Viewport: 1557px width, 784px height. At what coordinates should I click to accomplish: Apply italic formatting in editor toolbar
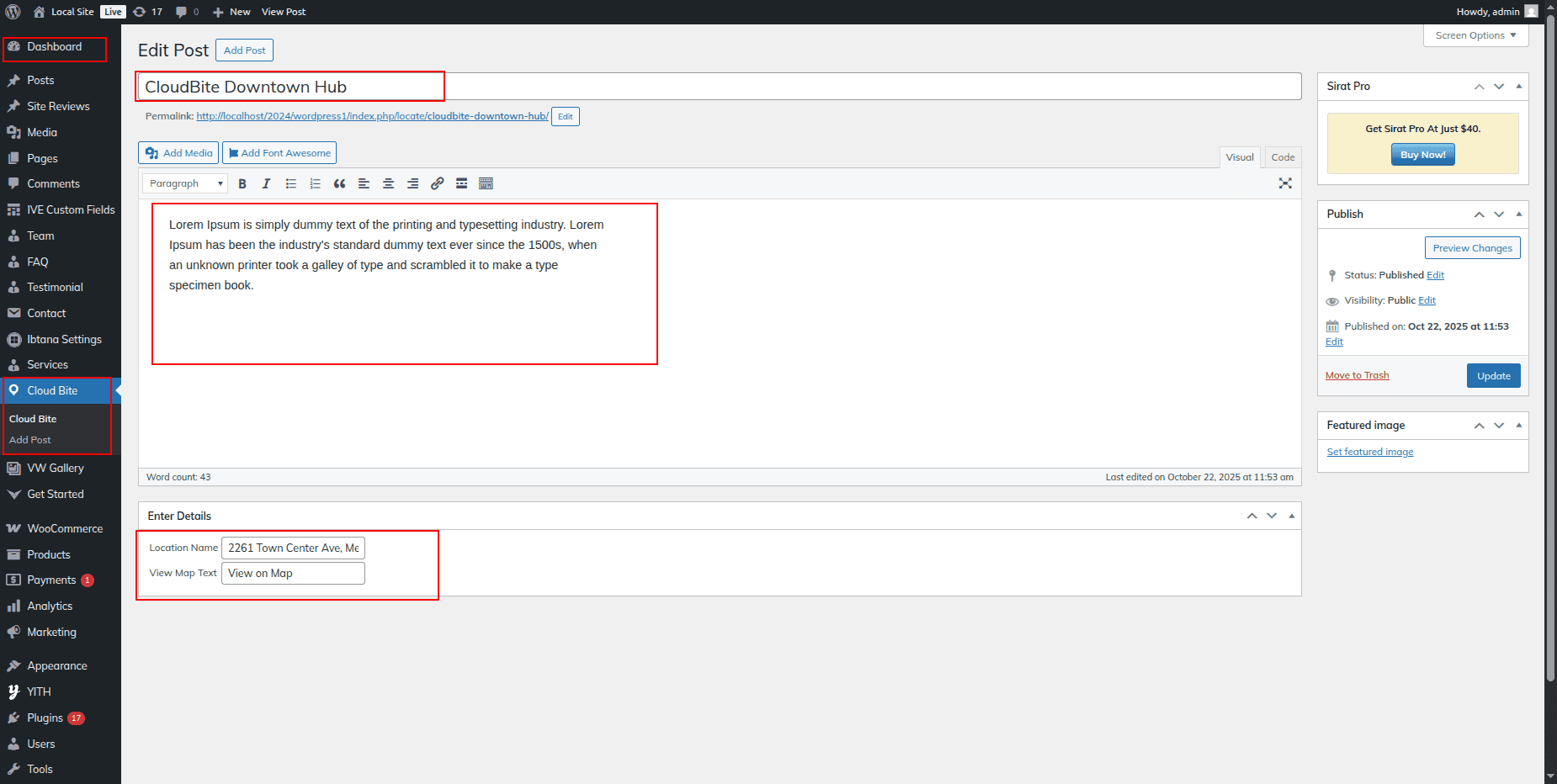266,183
